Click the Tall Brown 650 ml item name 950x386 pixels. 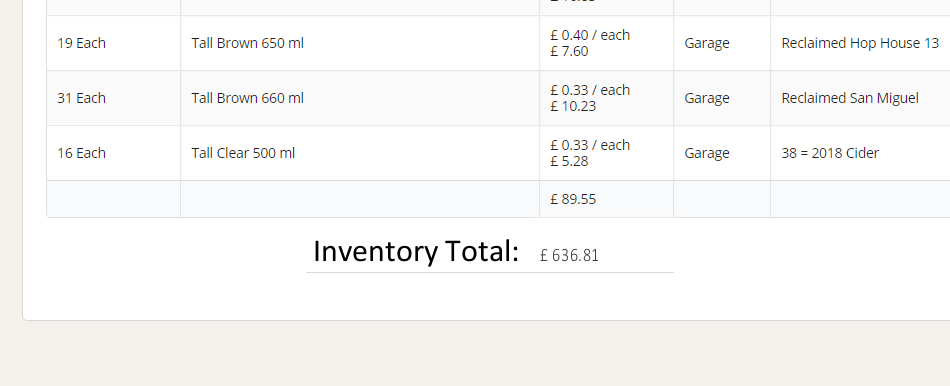(x=247, y=43)
